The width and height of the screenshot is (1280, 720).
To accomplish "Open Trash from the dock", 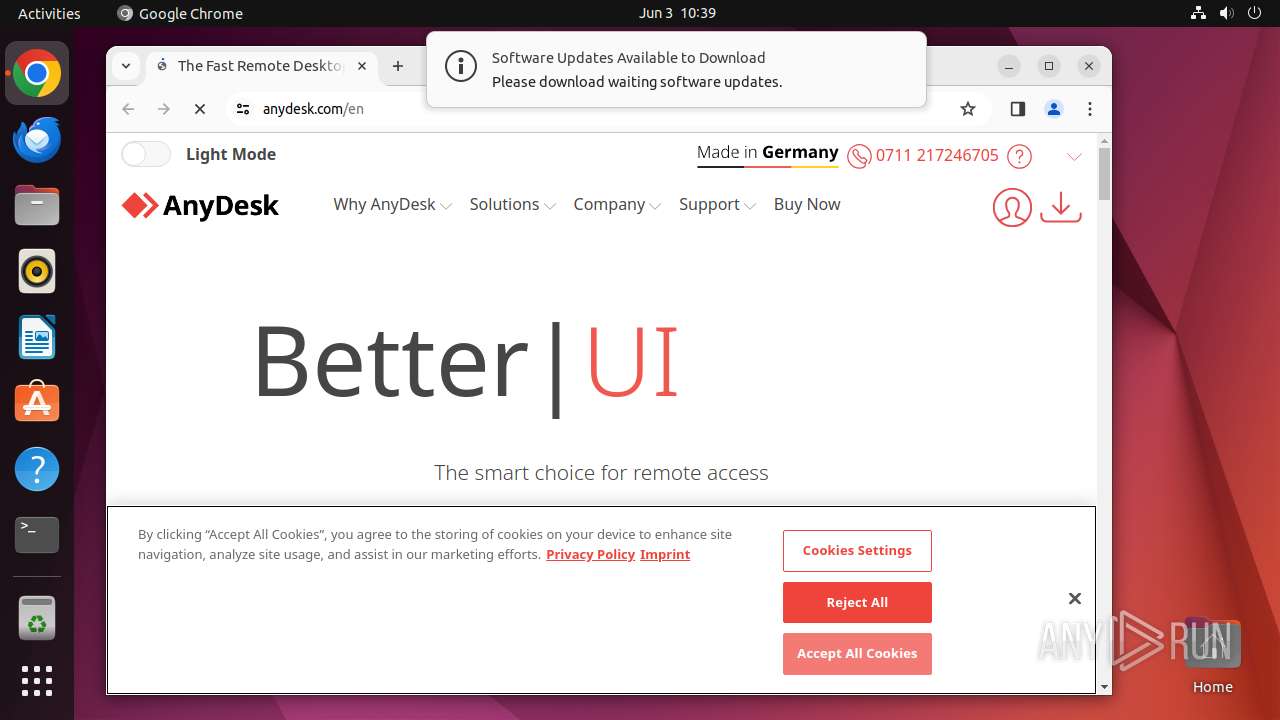I will (x=37, y=617).
